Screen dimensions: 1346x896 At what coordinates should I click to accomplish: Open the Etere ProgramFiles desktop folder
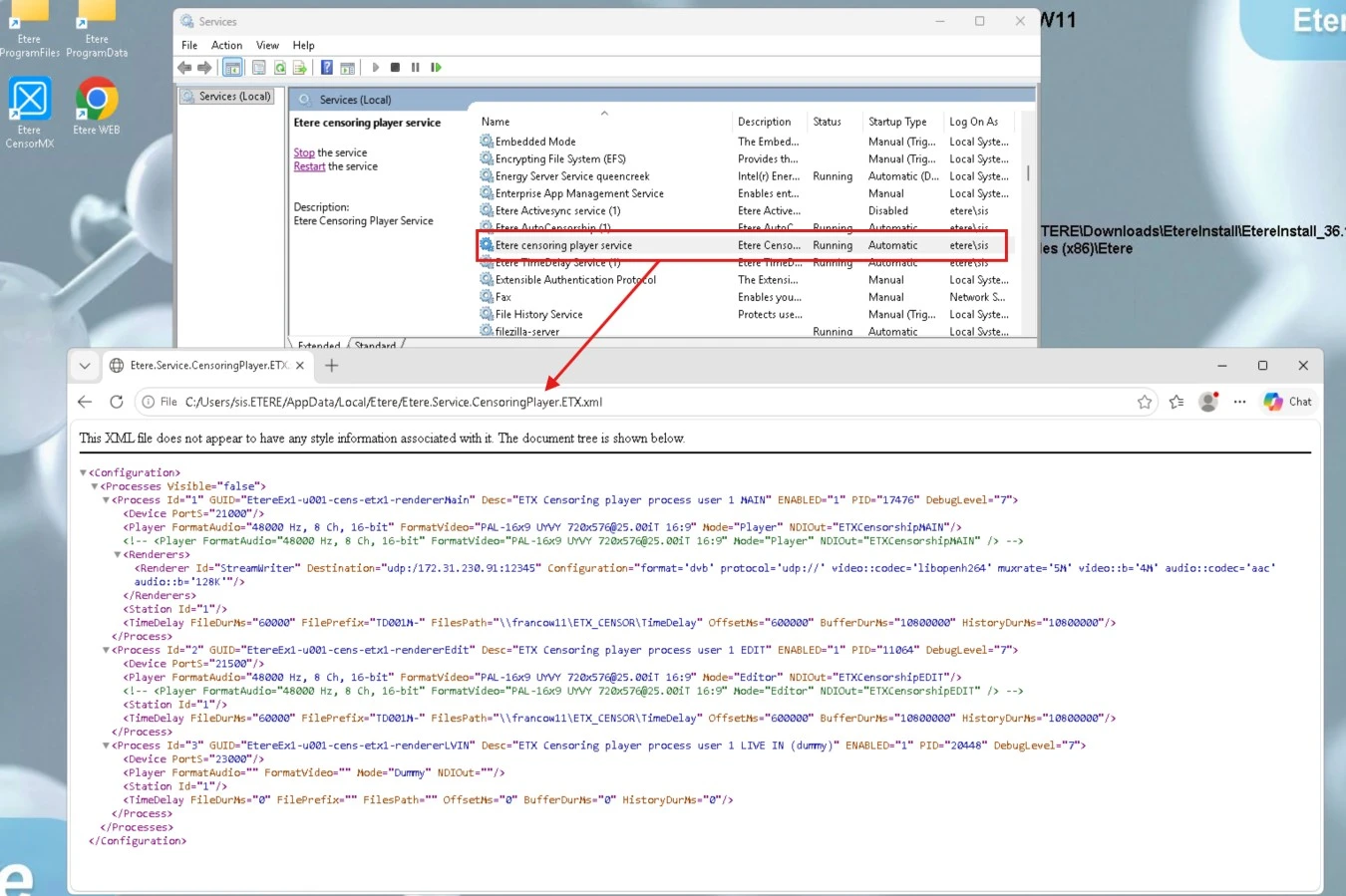29,30
